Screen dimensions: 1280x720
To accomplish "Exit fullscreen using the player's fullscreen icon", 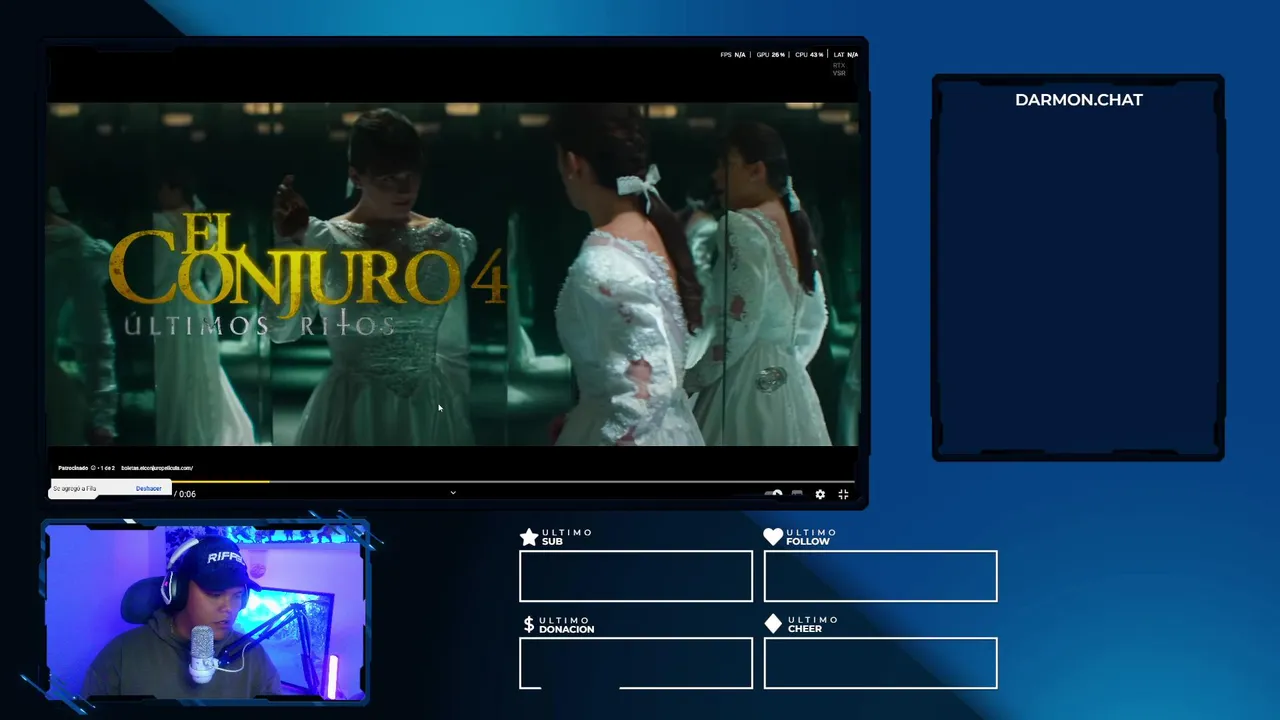I will point(843,494).
